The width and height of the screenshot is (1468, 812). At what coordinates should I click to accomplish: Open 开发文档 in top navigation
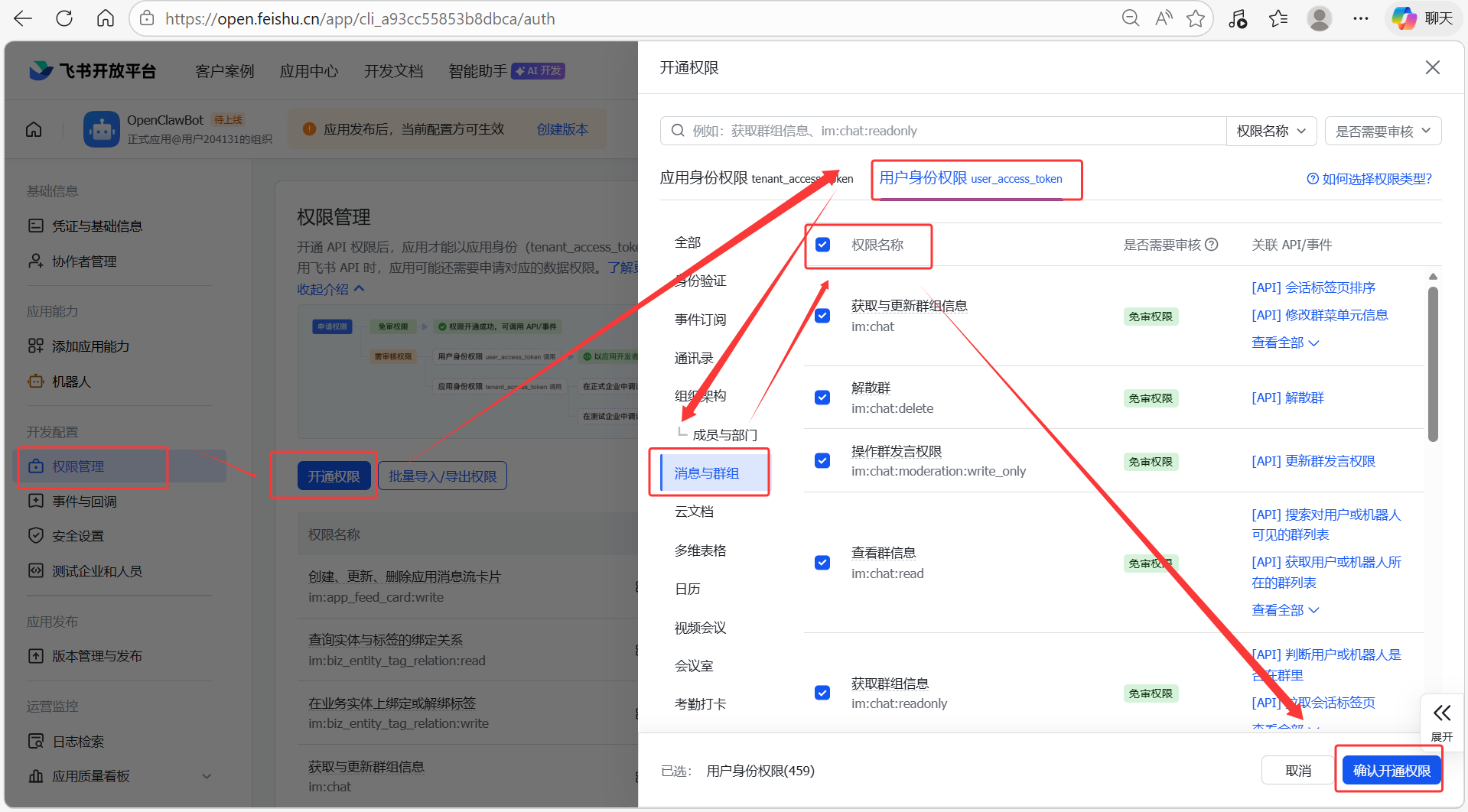pos(393,71)
